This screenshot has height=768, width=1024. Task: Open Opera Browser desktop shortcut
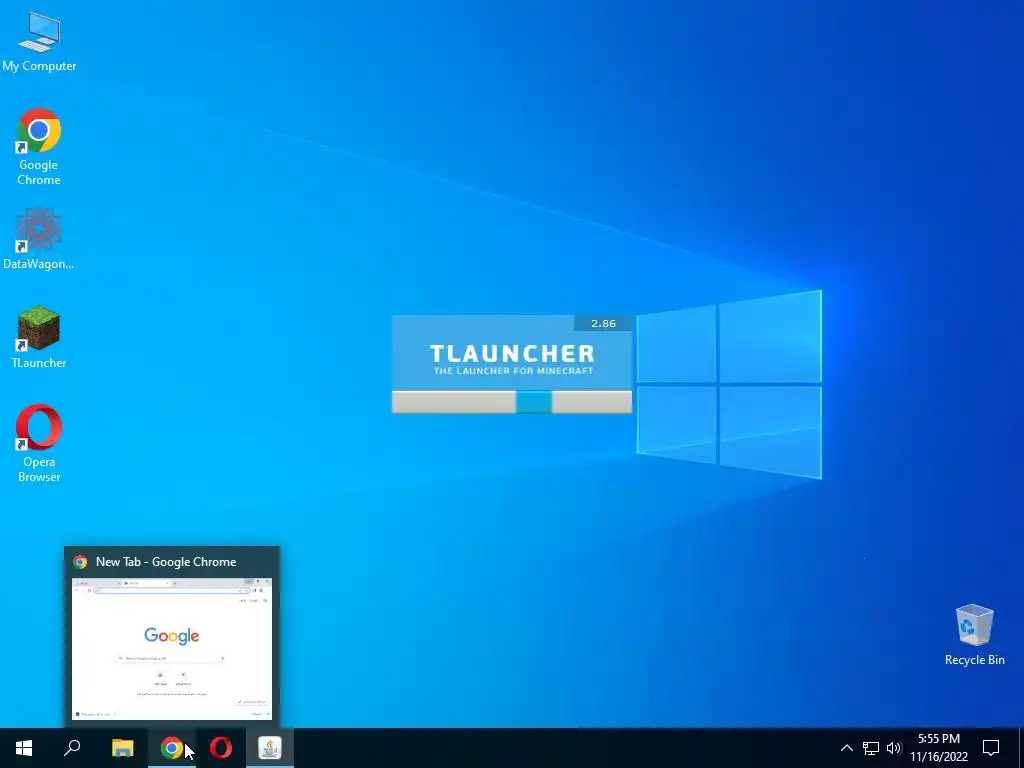39,443
